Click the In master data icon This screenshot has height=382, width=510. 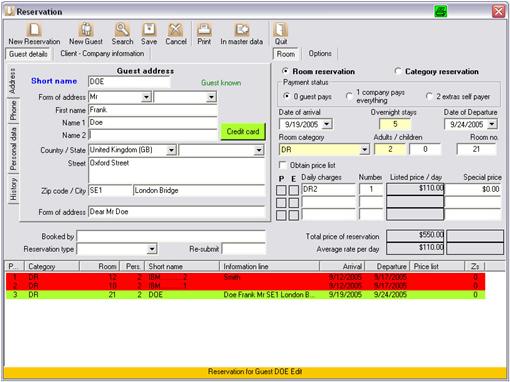pyautogui.click(x=241, y=30)
